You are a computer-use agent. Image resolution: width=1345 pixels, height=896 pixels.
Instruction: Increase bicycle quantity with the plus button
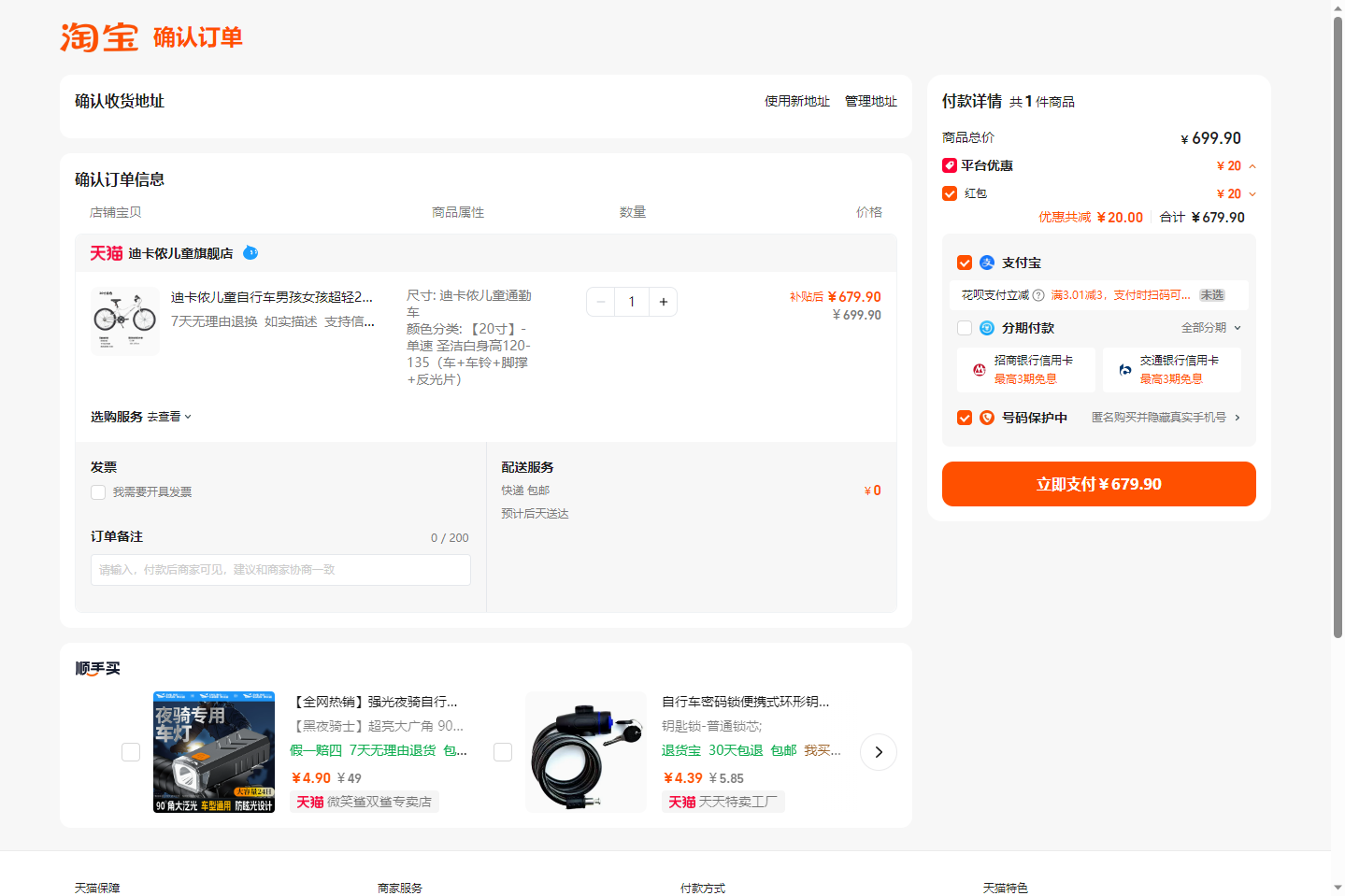click(x=664, y=302)
